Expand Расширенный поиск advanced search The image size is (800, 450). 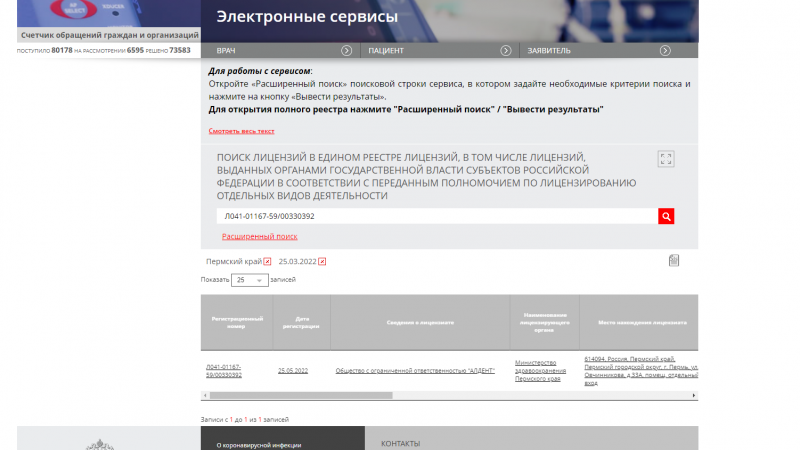click(259, 237)
